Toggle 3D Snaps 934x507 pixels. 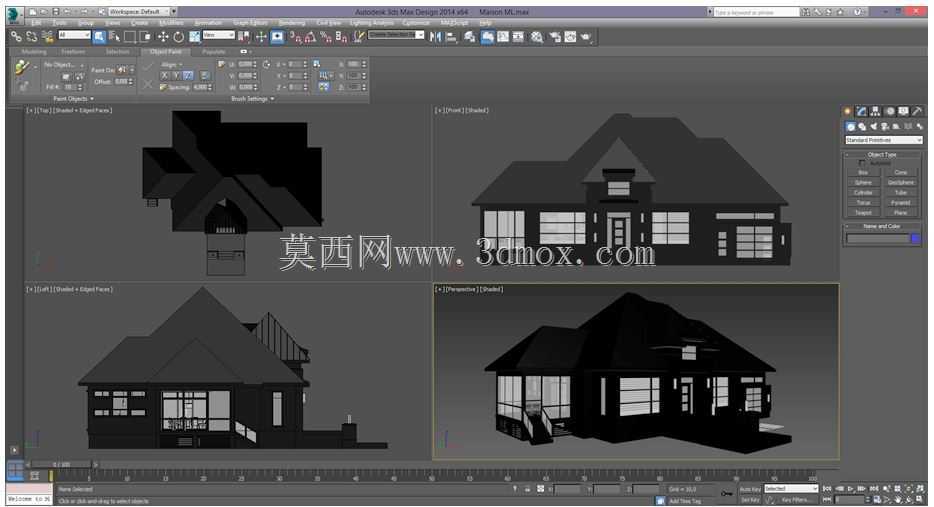[295, 37]
